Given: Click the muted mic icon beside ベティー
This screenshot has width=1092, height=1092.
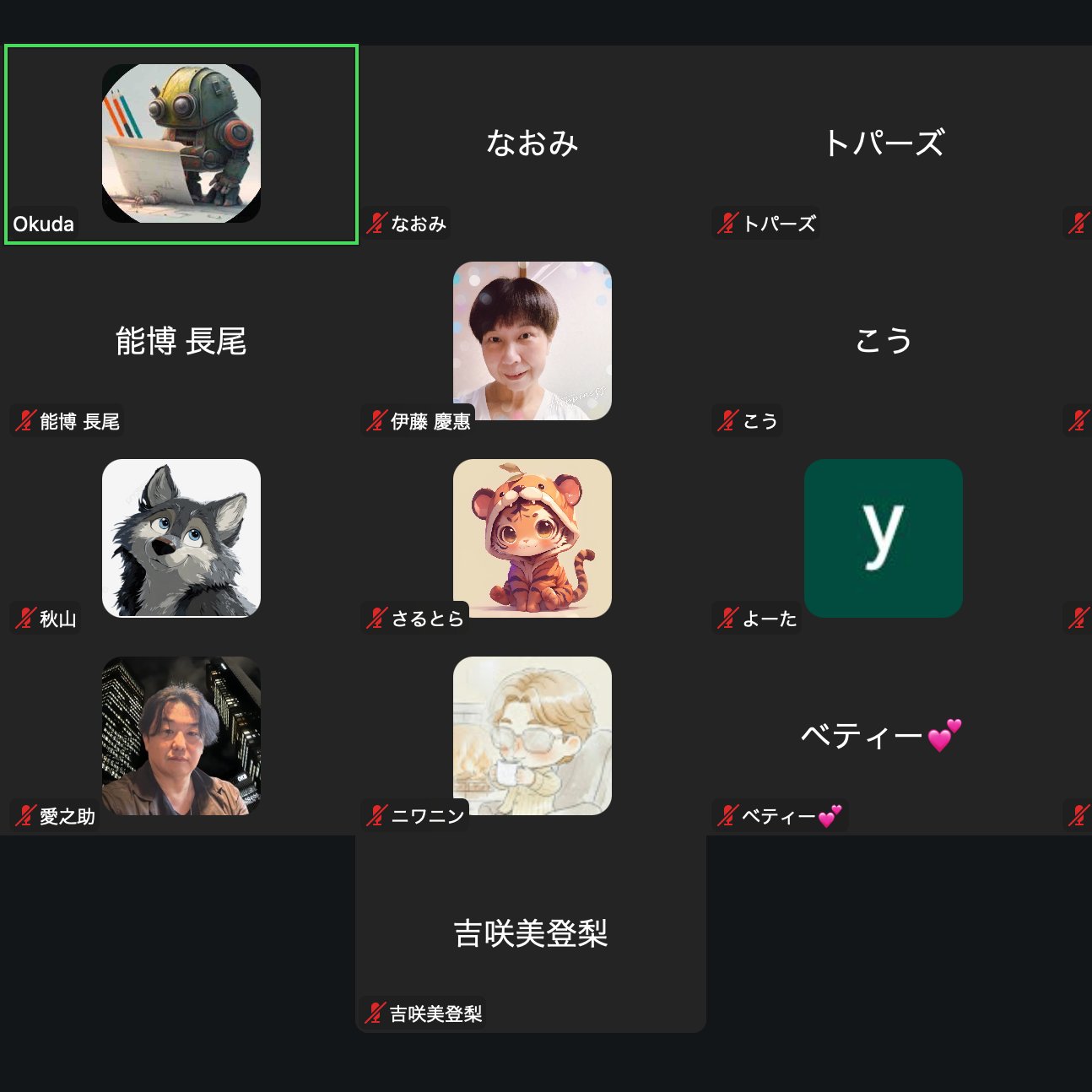Looking at the screenshot, I should point(727,816).
